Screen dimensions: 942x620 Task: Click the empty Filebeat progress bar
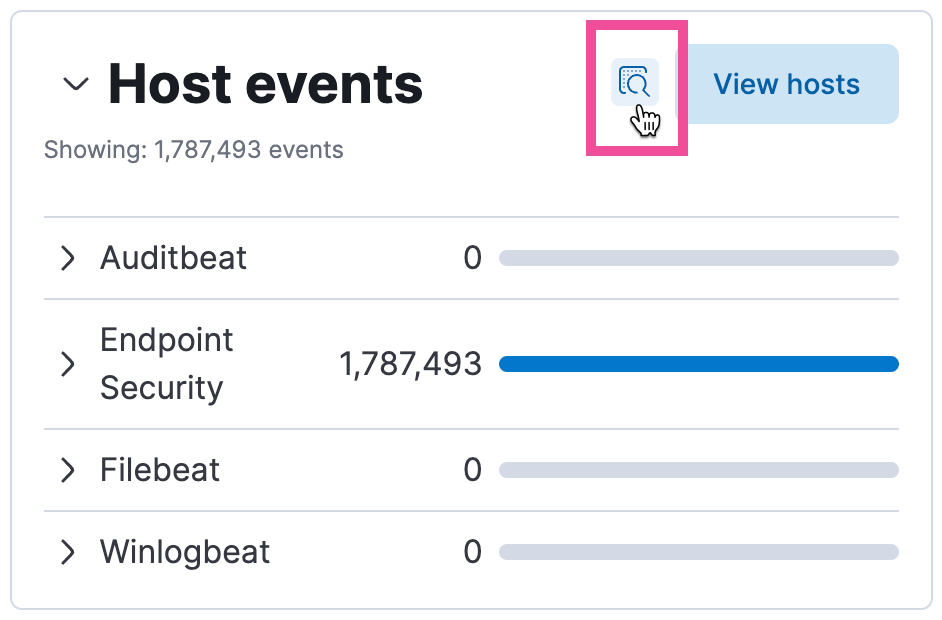pyautogui.click(x=700, y=470)
